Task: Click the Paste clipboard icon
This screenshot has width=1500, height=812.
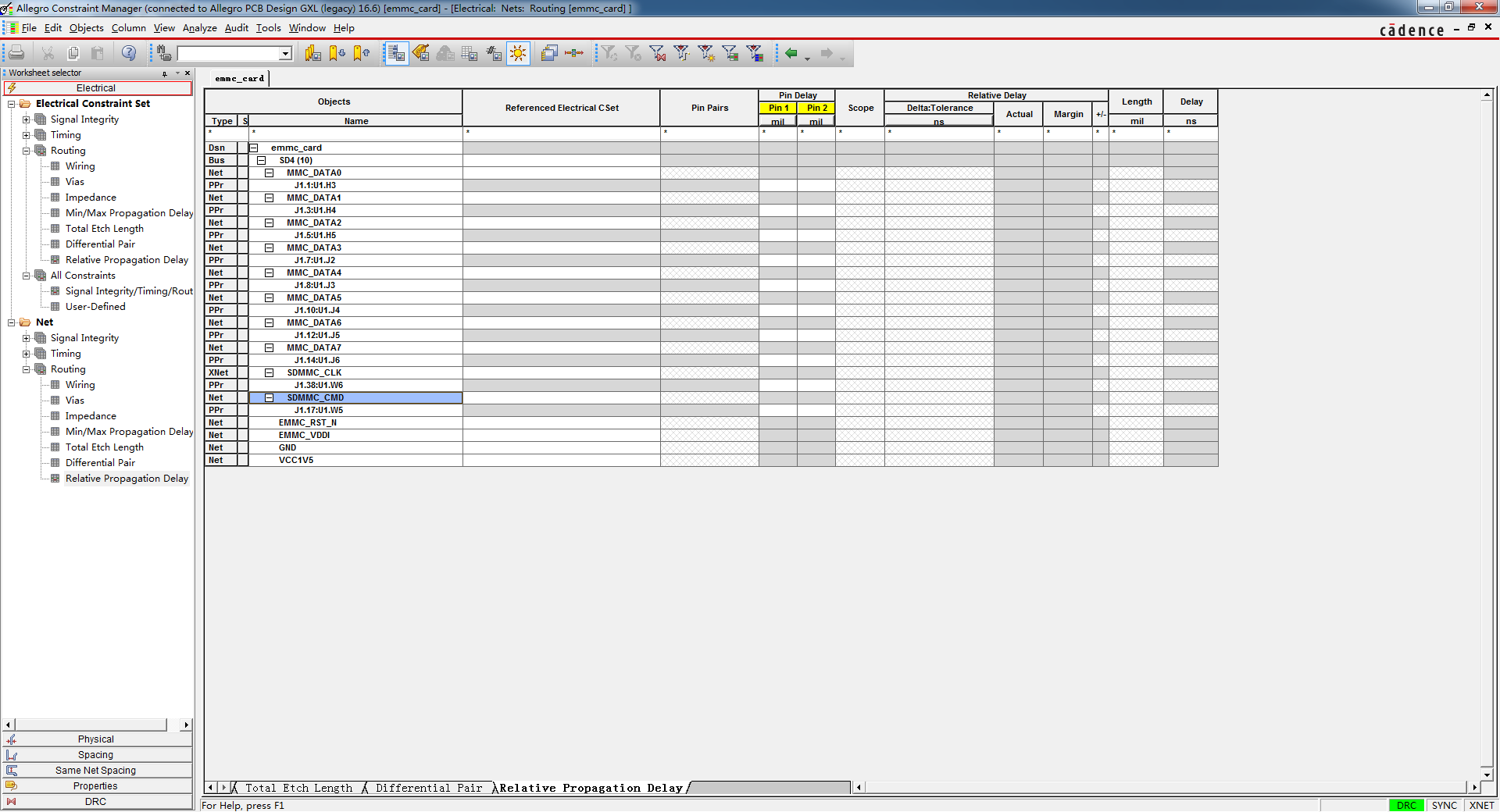Action: coord(98,53)
